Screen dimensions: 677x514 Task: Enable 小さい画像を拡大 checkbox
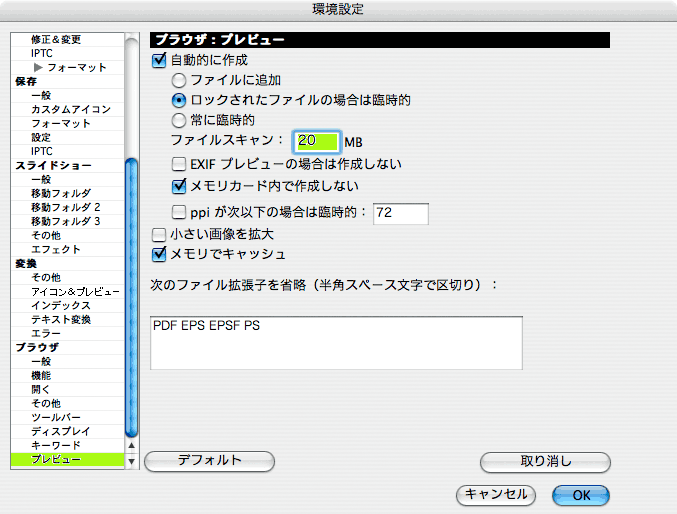159,235
